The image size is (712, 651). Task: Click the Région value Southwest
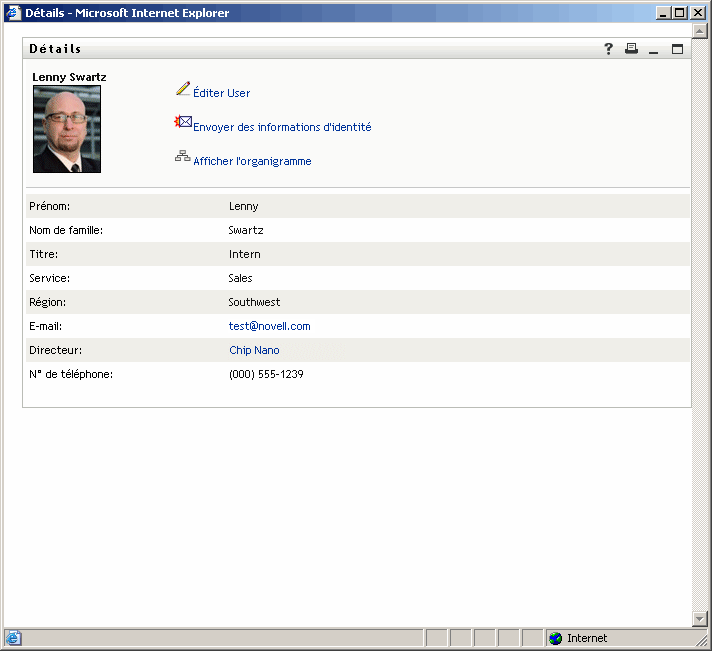point(254,302)
